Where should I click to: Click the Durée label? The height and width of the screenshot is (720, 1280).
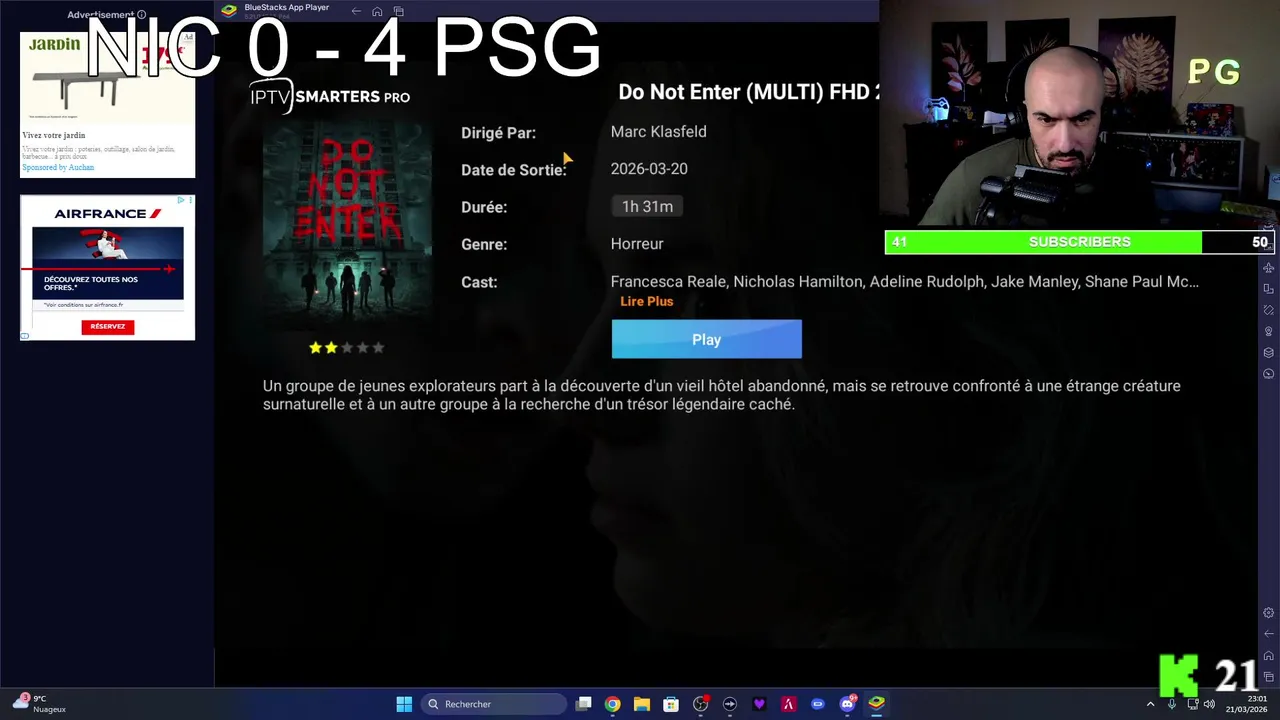(x=484, y=207)
